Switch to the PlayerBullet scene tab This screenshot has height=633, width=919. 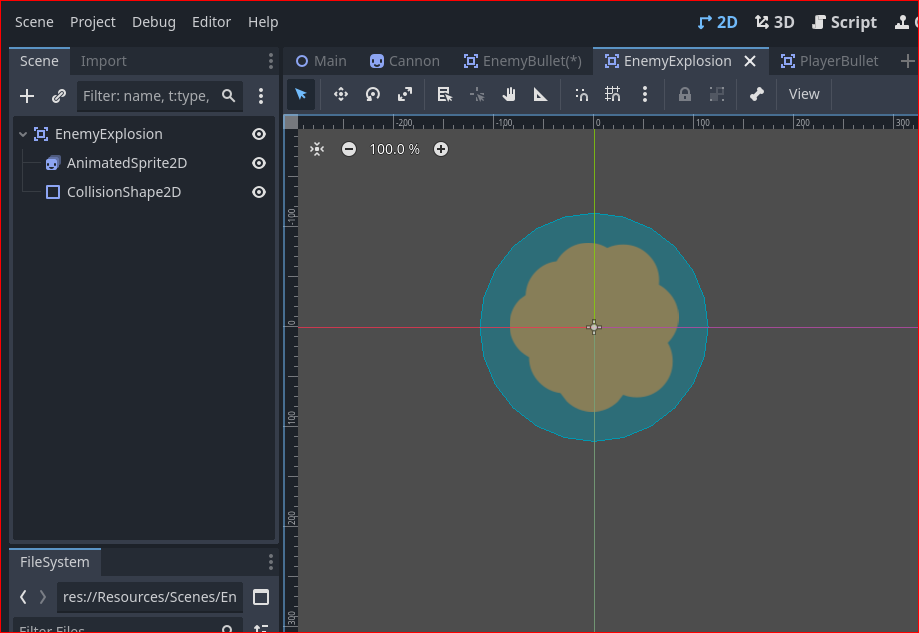coord(829,61)
